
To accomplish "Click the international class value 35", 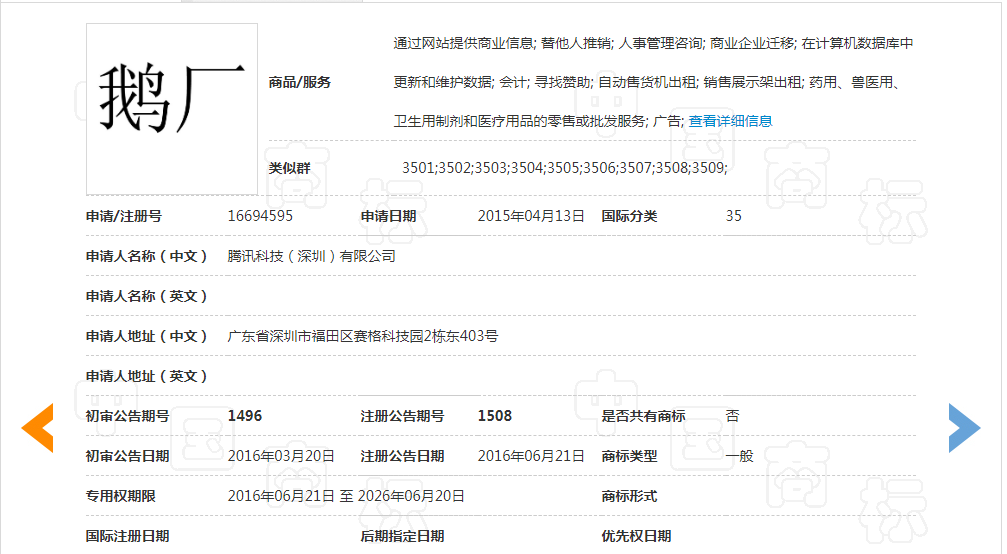I will pos(734,216).
